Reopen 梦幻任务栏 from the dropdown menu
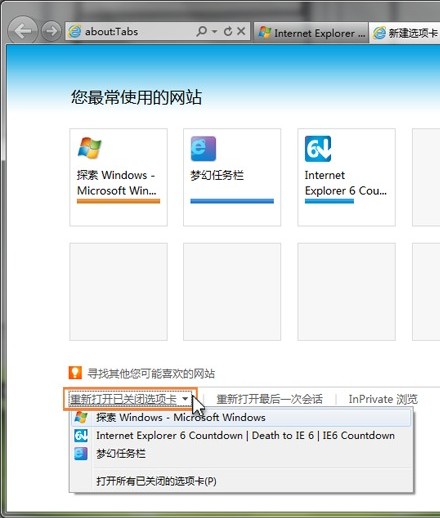The image size is (440, 518). 241,454
